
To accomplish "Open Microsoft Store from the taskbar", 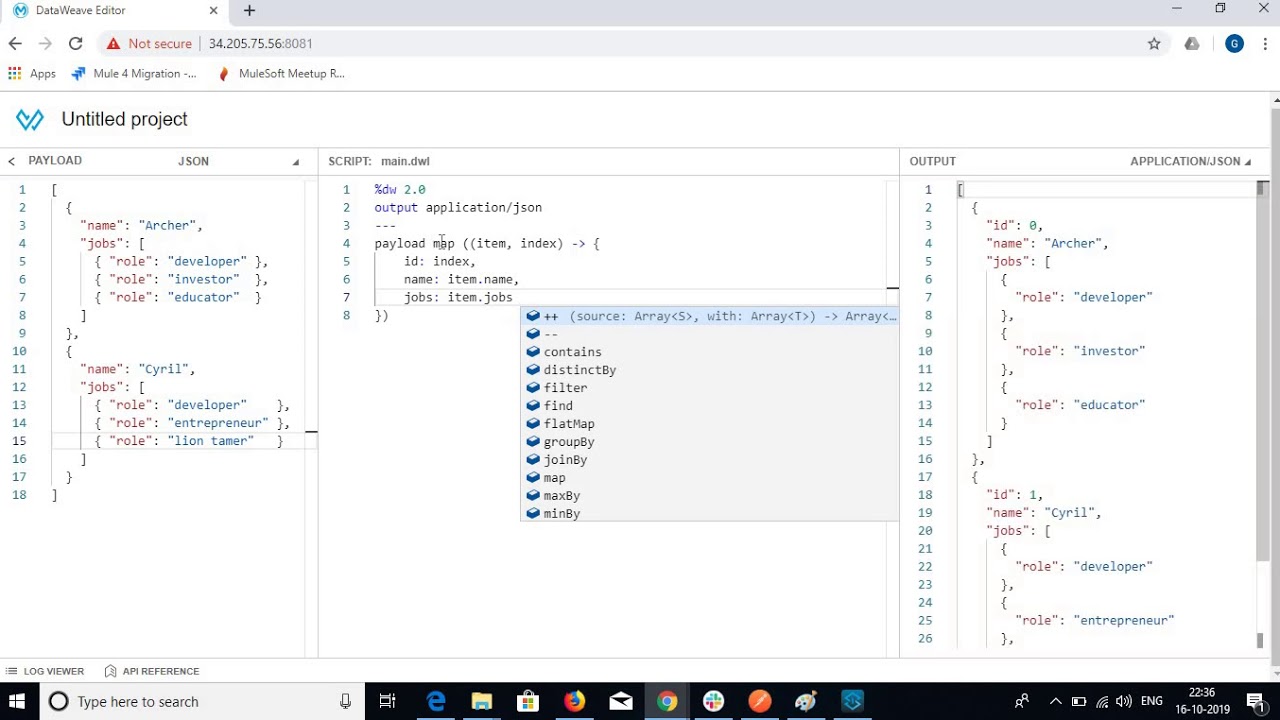I will pyautogui.click(x=528, y=701).
